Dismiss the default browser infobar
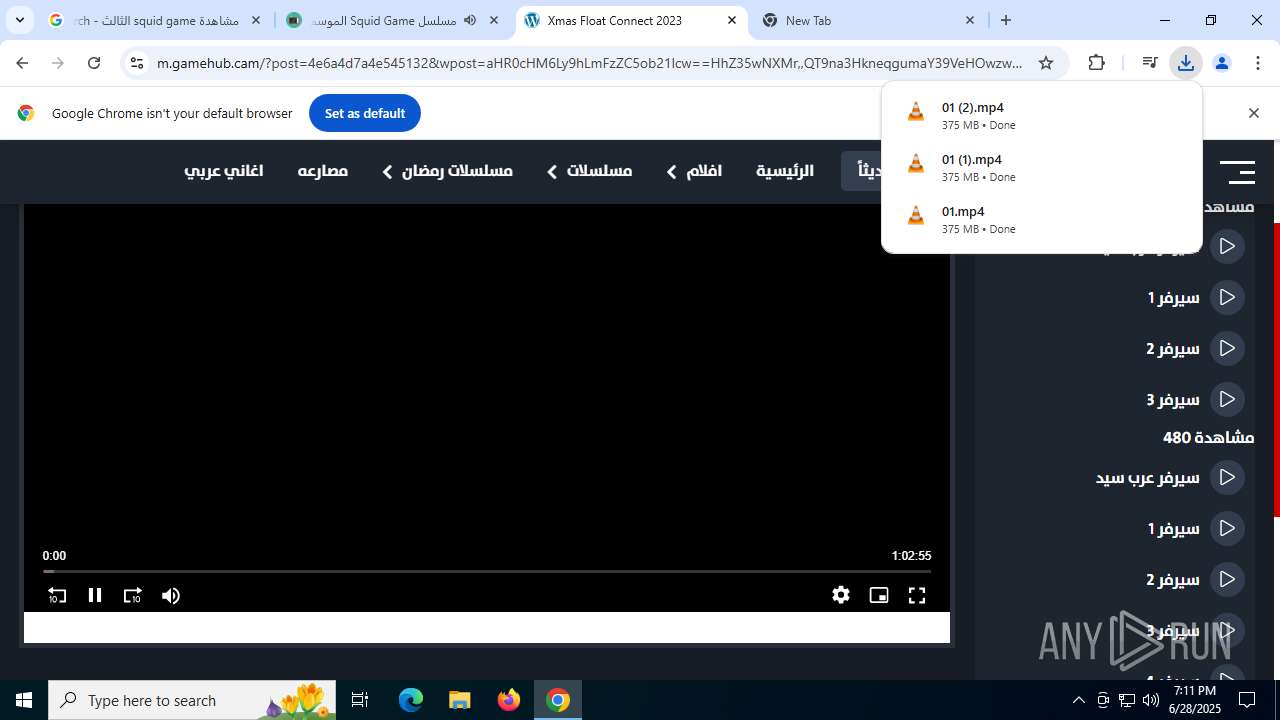Viewport: 1280px width, 720px height. pos(1253,113)
